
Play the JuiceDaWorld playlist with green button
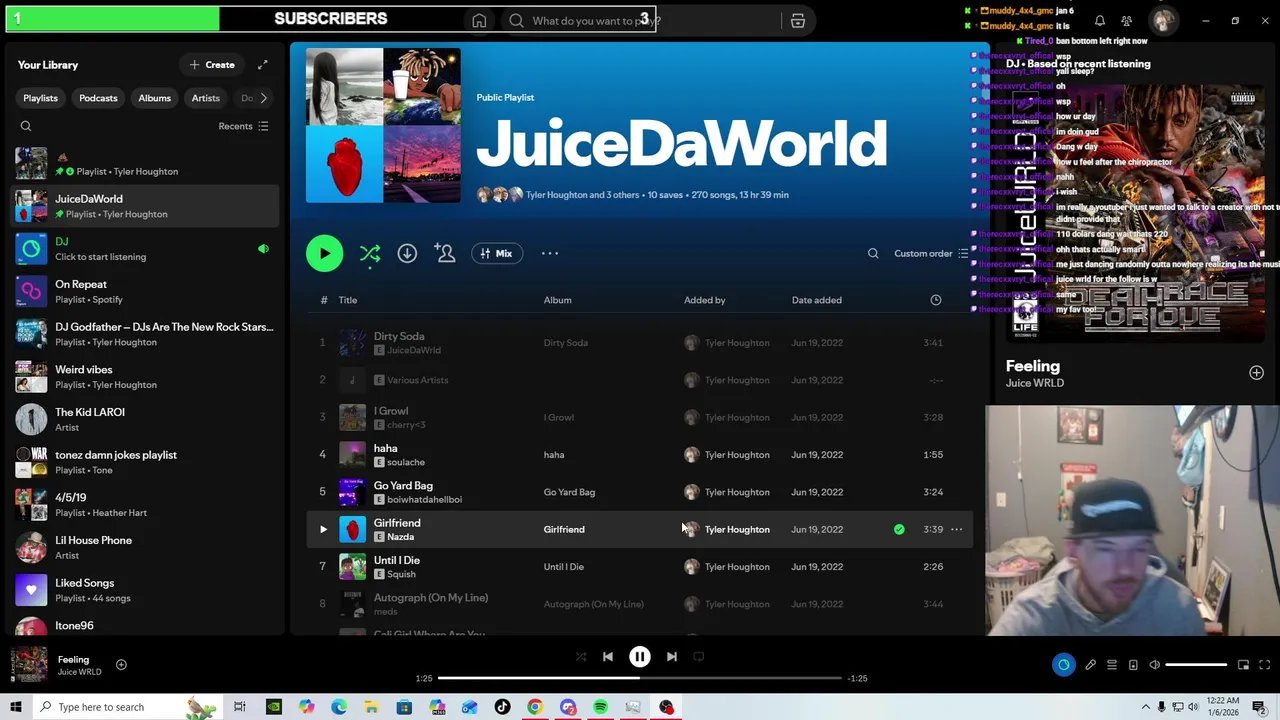(324, 254)
